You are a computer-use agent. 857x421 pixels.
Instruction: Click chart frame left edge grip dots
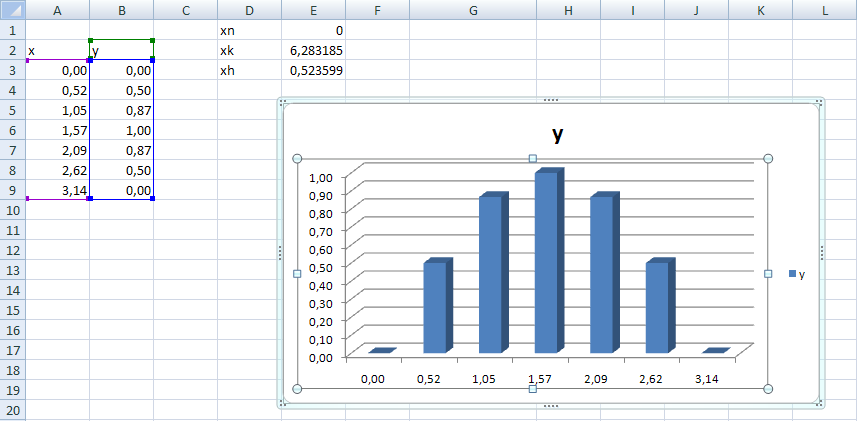[x=280, y=253]
